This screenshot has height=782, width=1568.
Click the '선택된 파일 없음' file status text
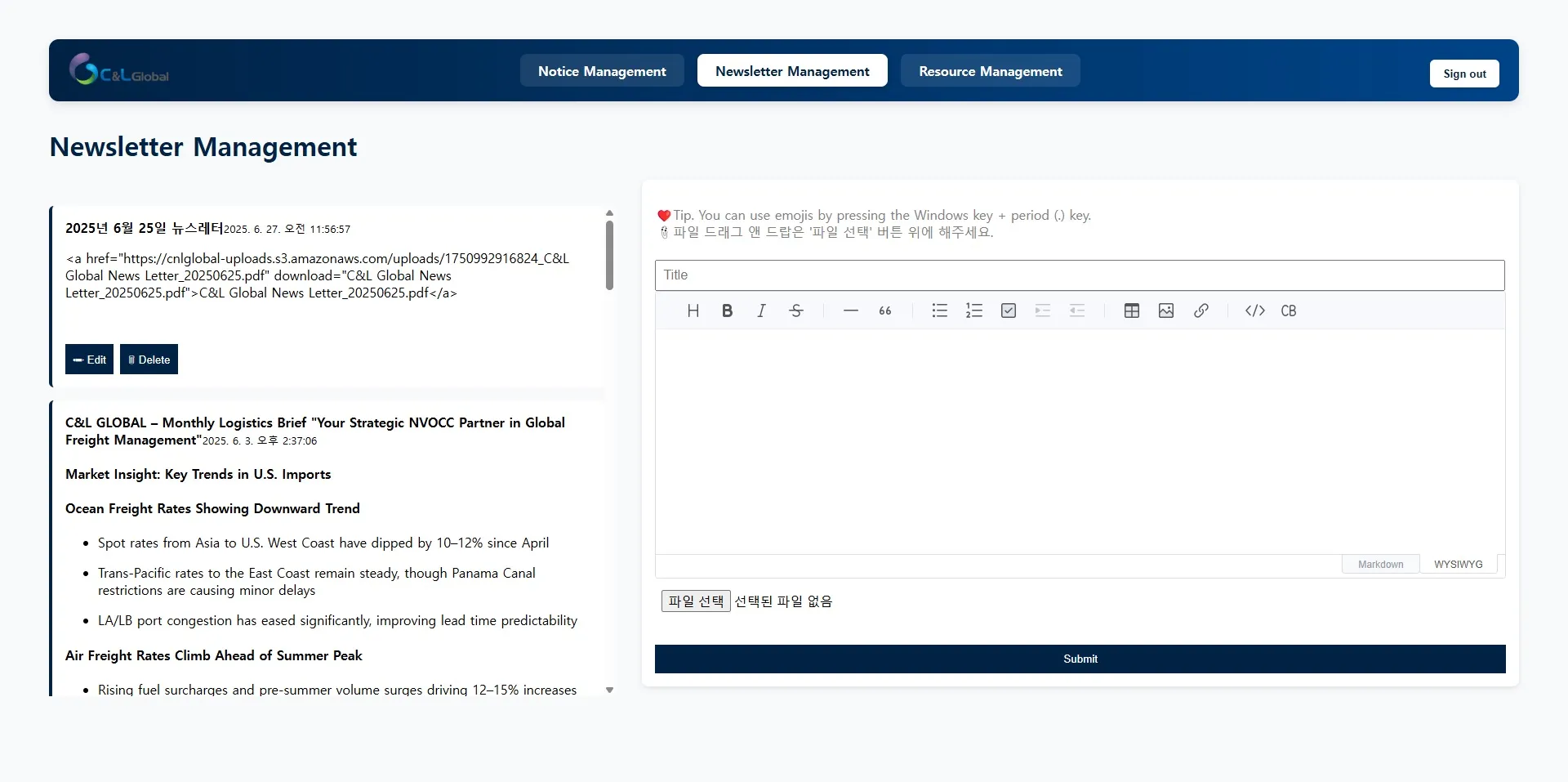pyautogui.click(x=783, y=601)
